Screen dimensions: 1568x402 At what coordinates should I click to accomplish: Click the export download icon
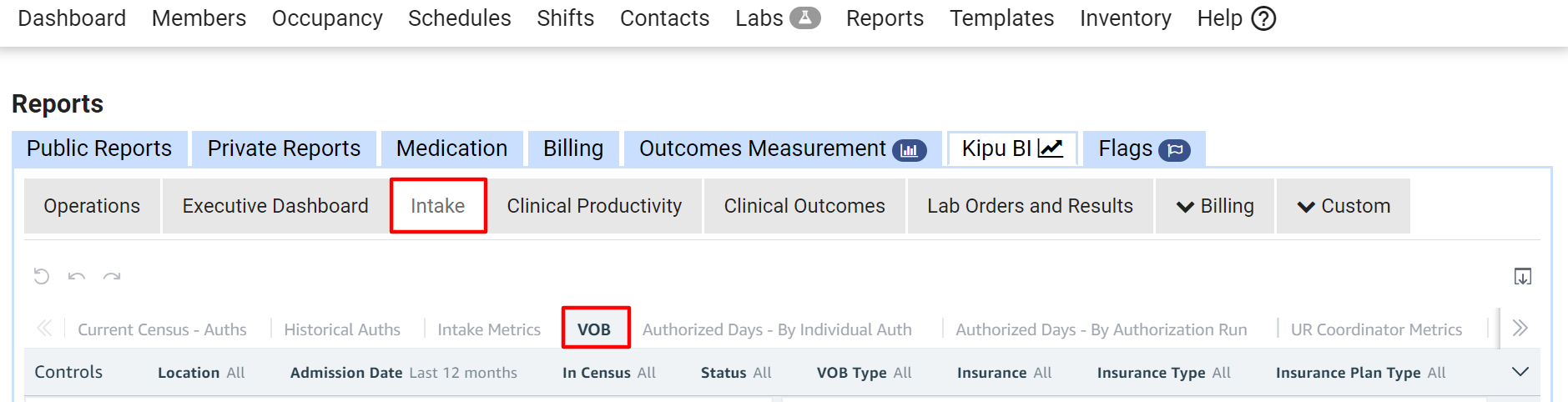click(x=1522, y=276)
